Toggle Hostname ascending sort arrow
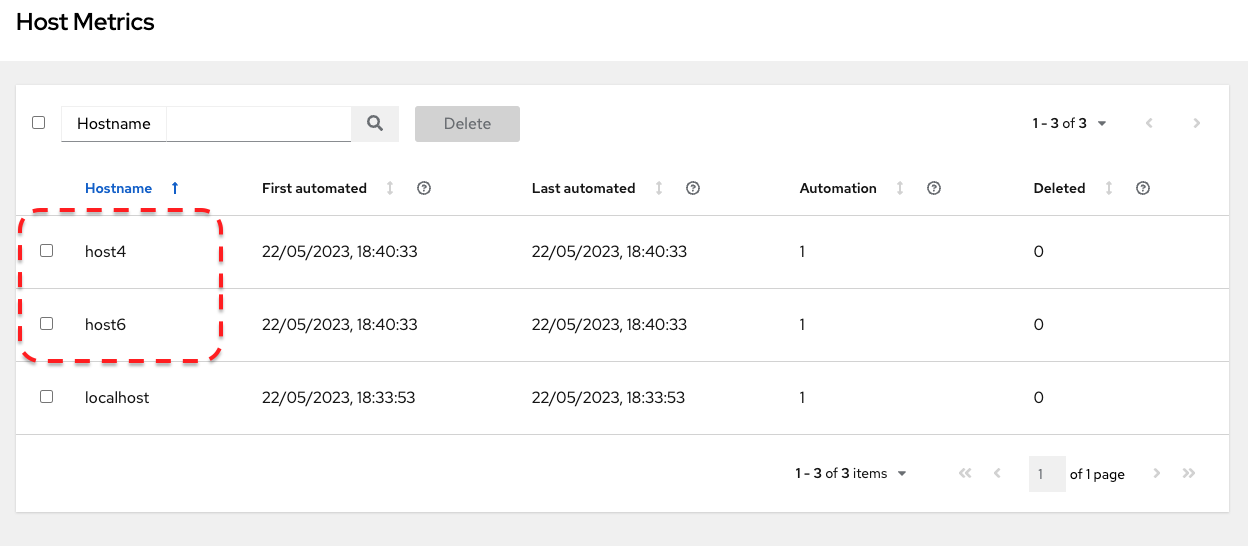The height and width of the screenshot is (546, 1248). click(x=175, y=188)
